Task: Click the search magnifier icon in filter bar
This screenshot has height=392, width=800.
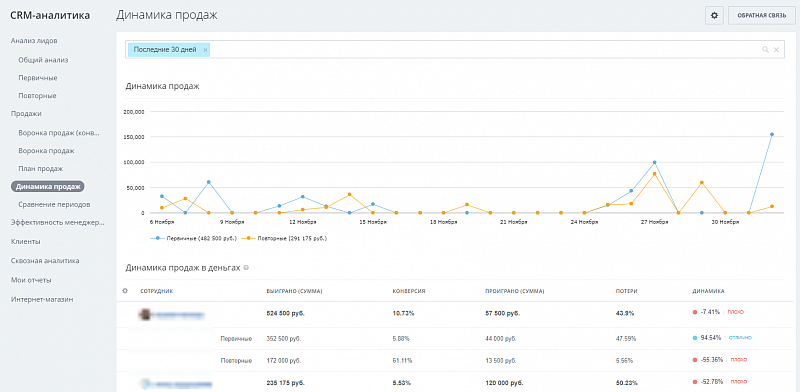Action: [x=765, y=50]
